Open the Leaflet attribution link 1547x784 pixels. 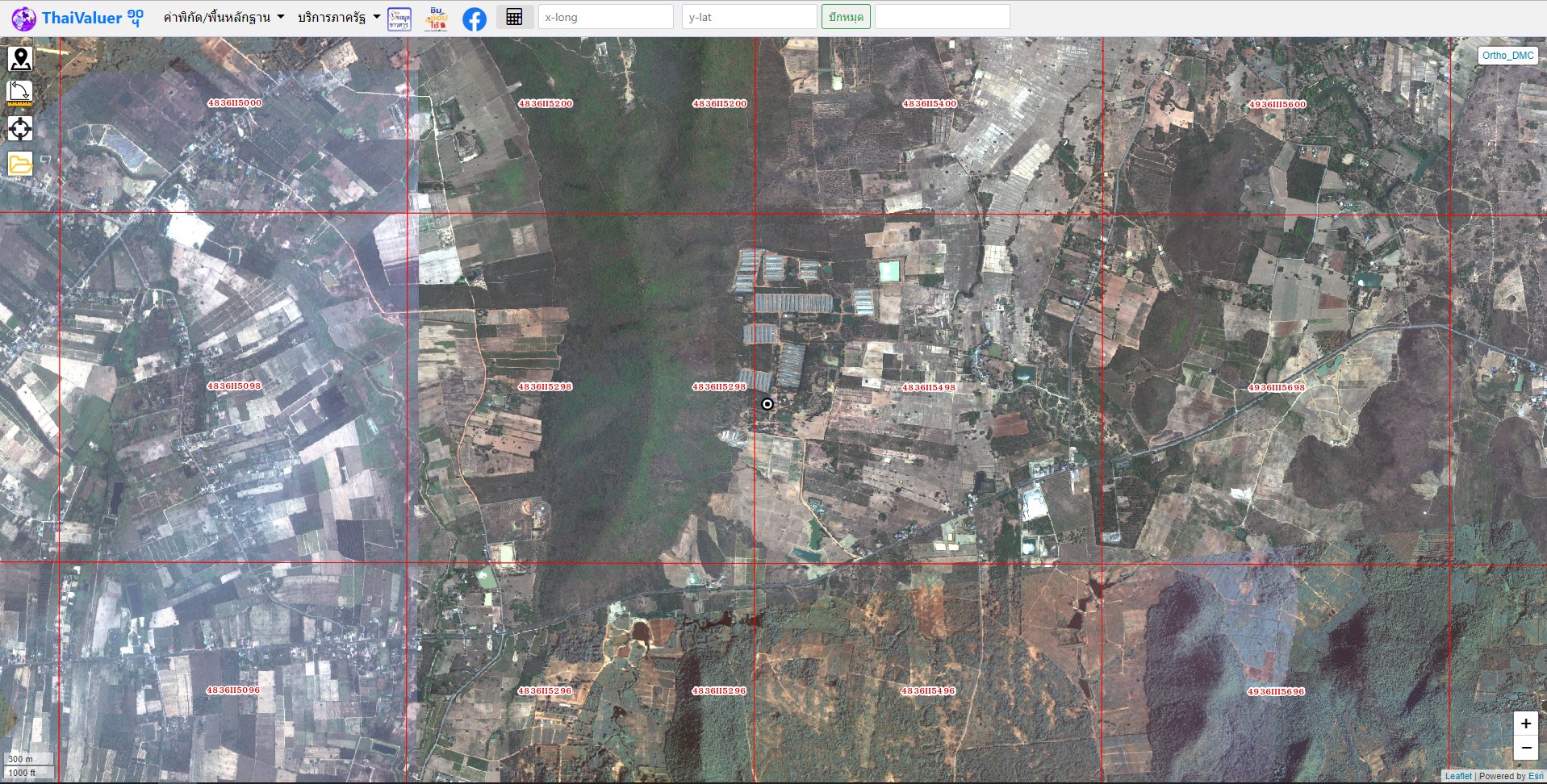(x=1458, y=776)
